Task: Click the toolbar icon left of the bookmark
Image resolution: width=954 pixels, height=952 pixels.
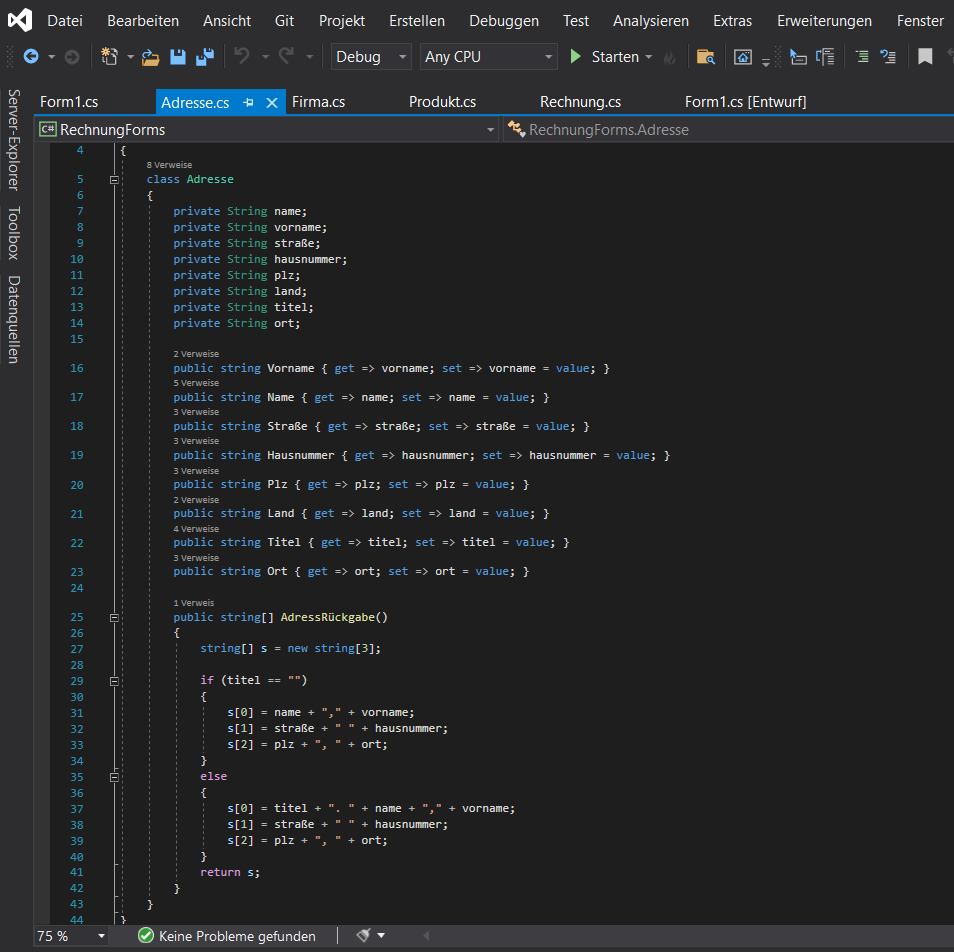Action: [x=888, y=57]
